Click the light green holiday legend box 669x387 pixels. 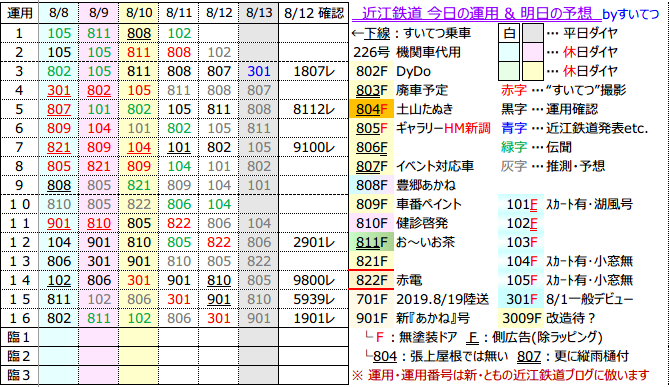click(509, 71)
